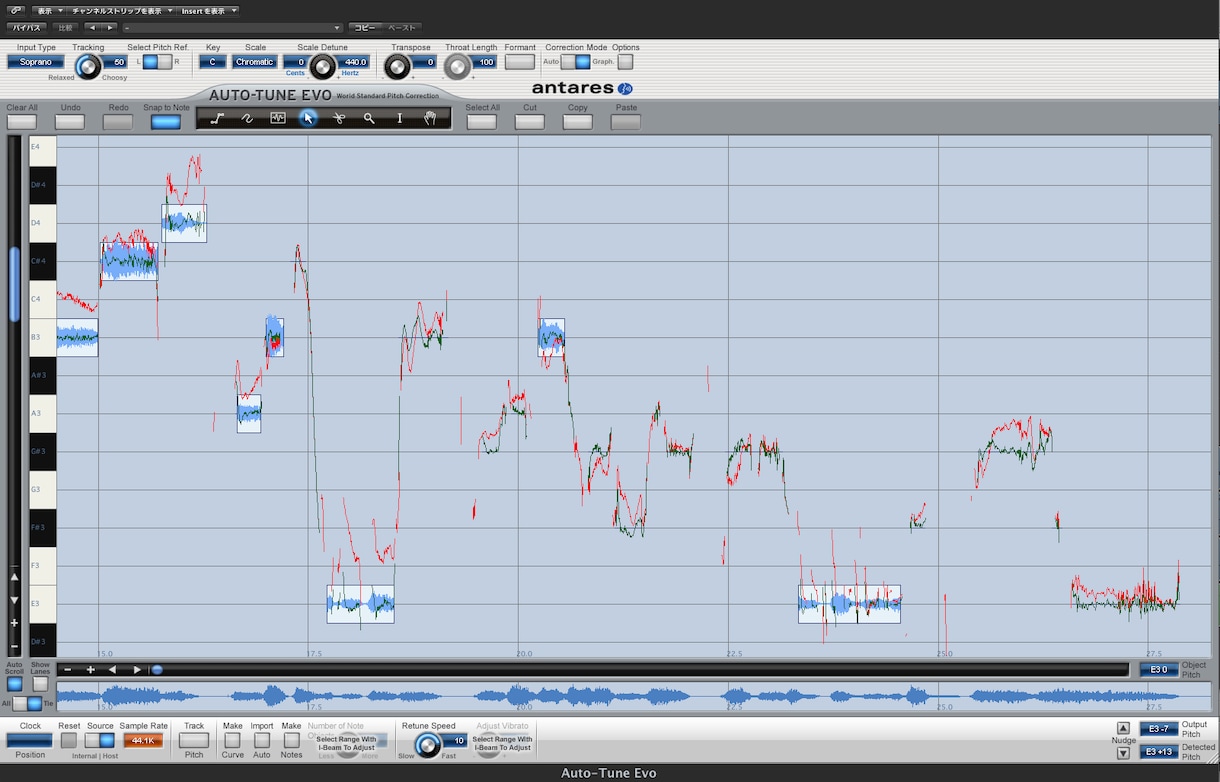Select the Curve drawing tool
Image resolution: width=1220 pixels, height=782 pixels.
pos(248,118)
